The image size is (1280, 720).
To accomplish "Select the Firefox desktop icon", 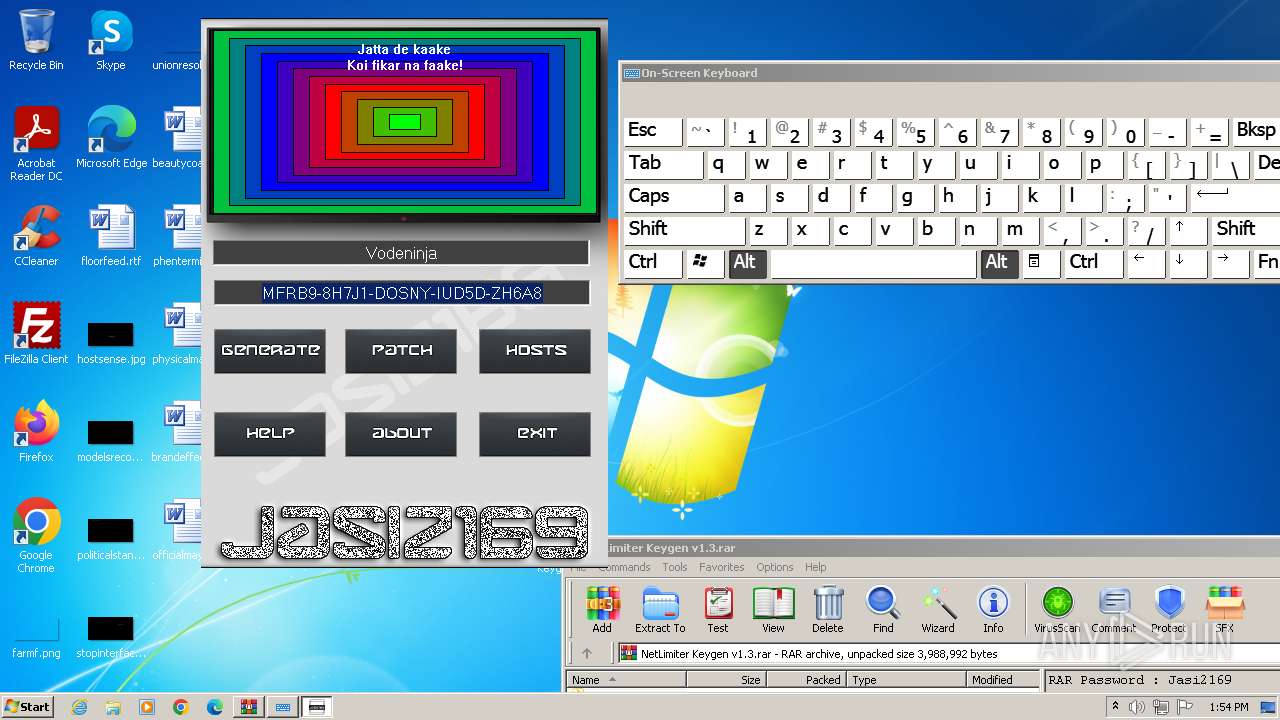I will click(36, 431).
